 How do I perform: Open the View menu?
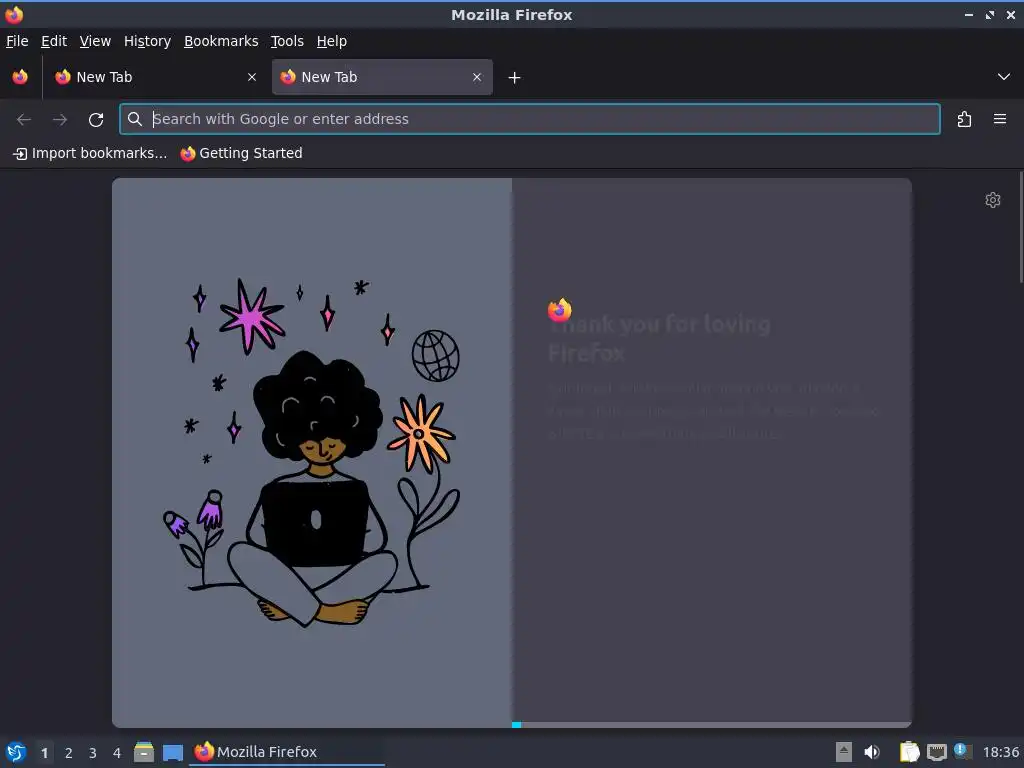(95, 41)
